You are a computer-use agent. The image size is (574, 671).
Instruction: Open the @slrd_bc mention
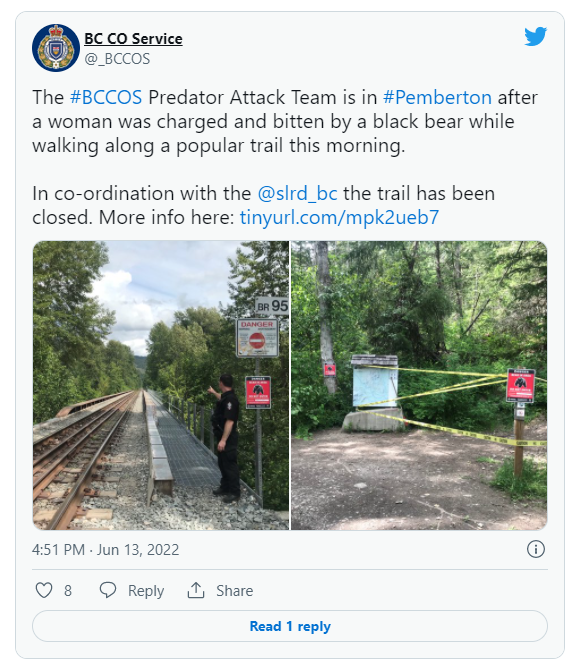(x=297, y=193)
